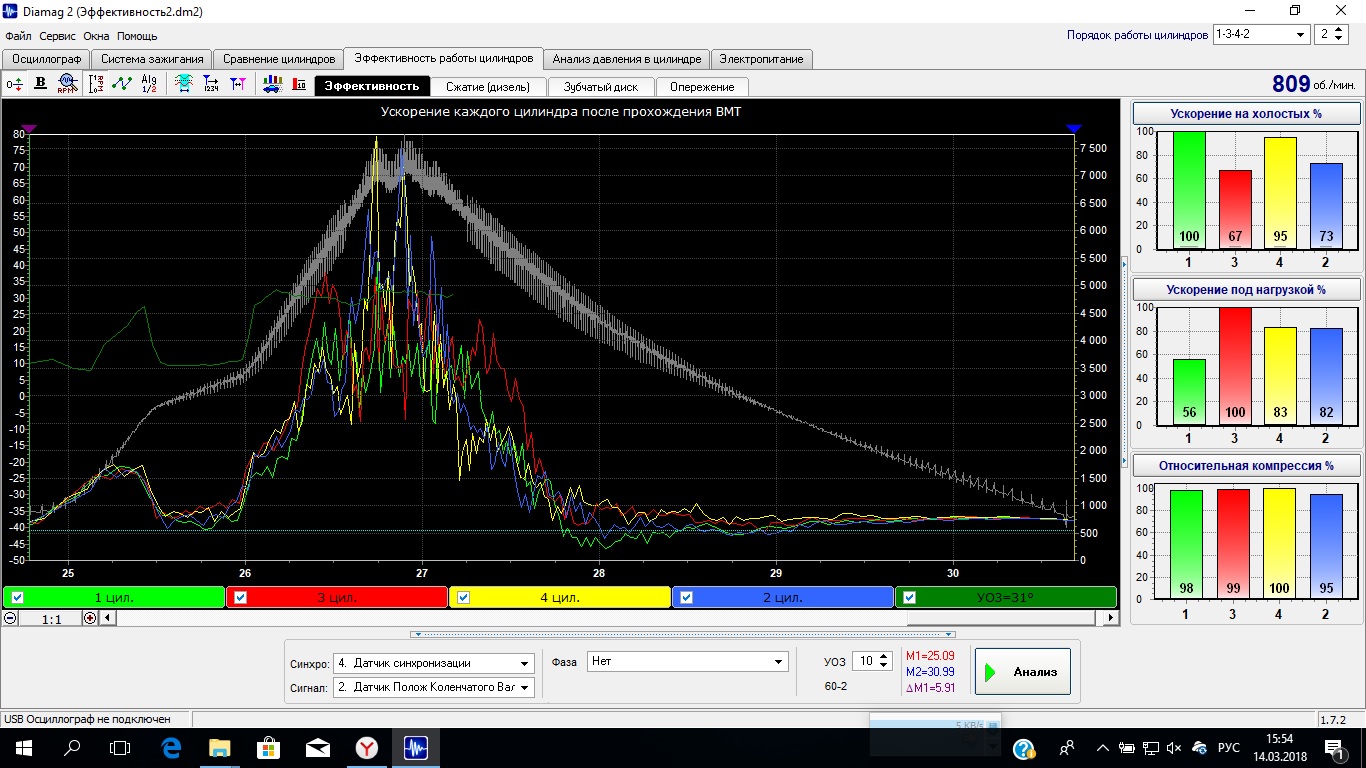Click the volume muted tray icon
Image resolution: width=1366 pixels, height=768 pixels.
tap(1174, 747)
